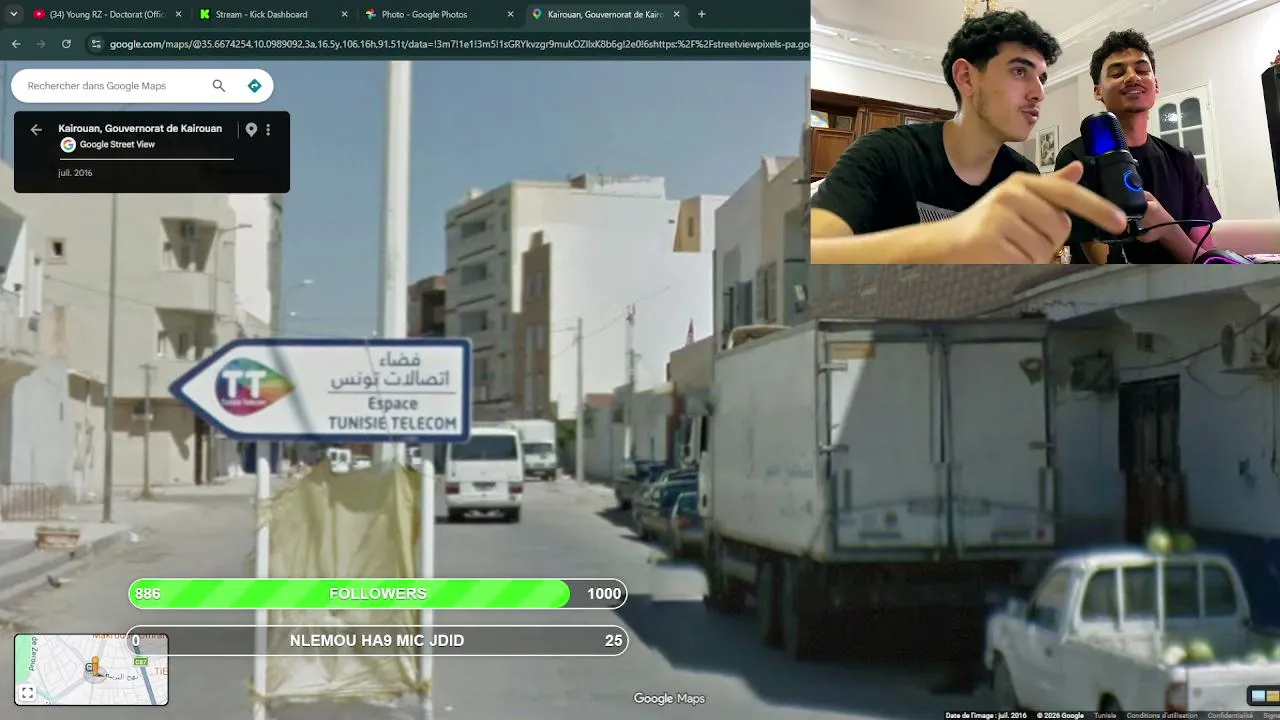This screenshot has width=1280, height=720.
Task: Select the Kairouan Google Maps tab
Action: (x=605, y=14)
